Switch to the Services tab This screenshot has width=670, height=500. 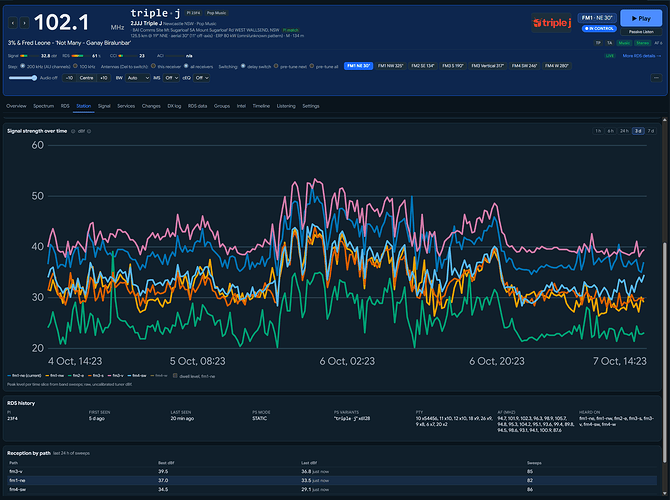[126, 106]
